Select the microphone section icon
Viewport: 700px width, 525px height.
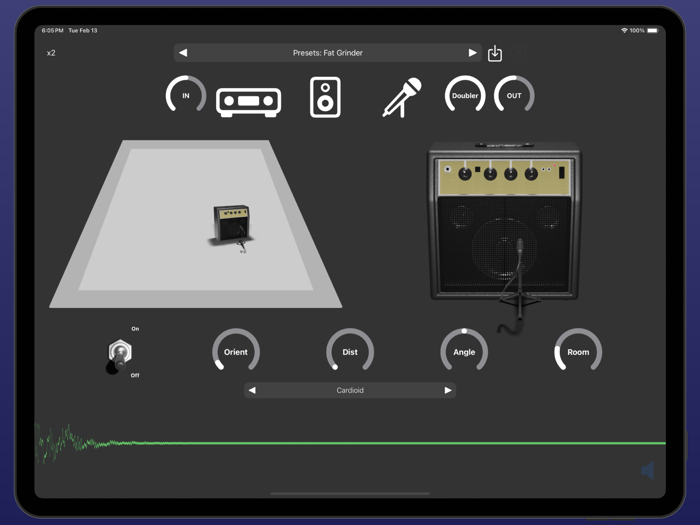(402, 97)
